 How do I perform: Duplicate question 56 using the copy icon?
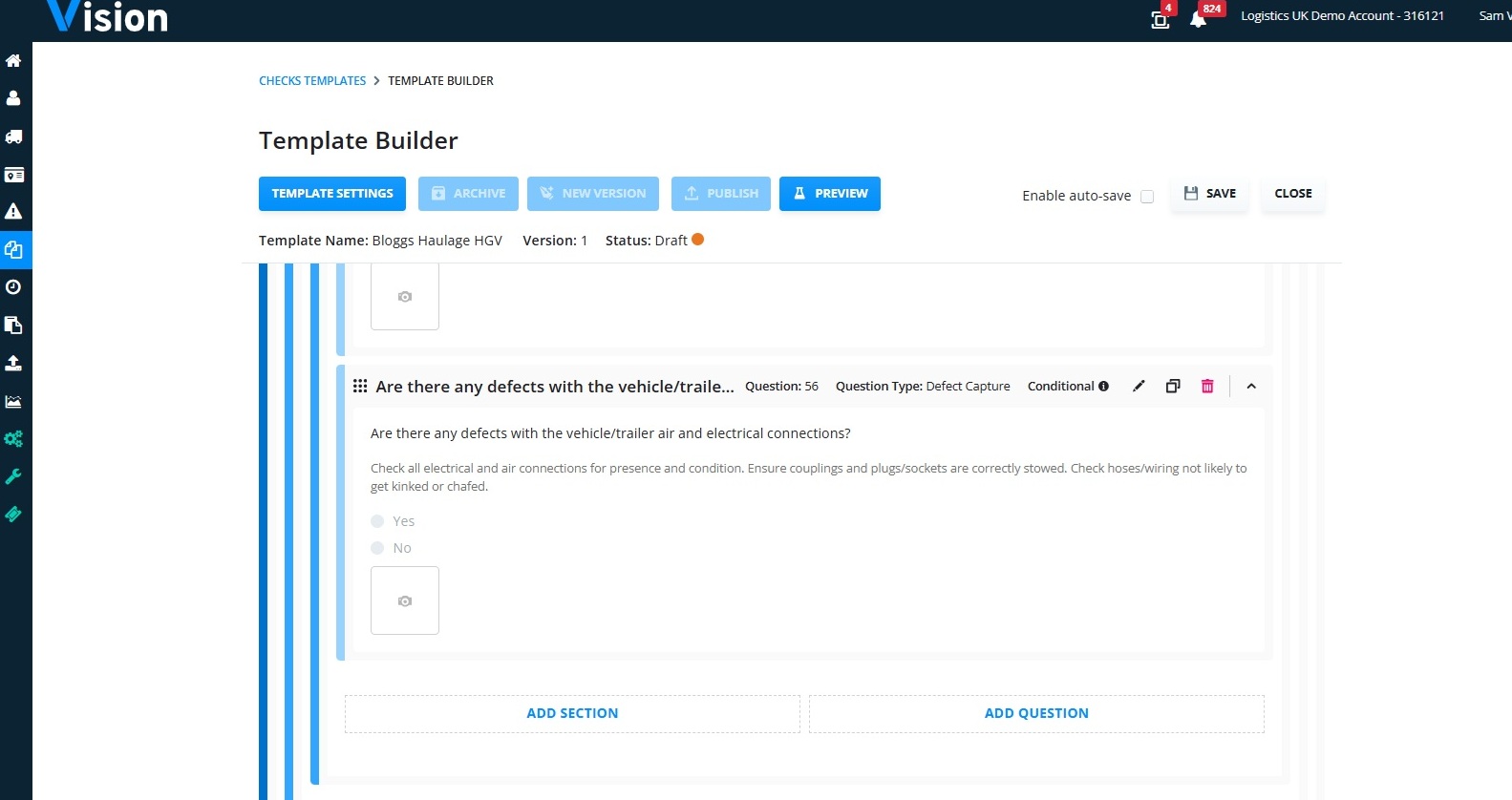(x=1173, y=387)
